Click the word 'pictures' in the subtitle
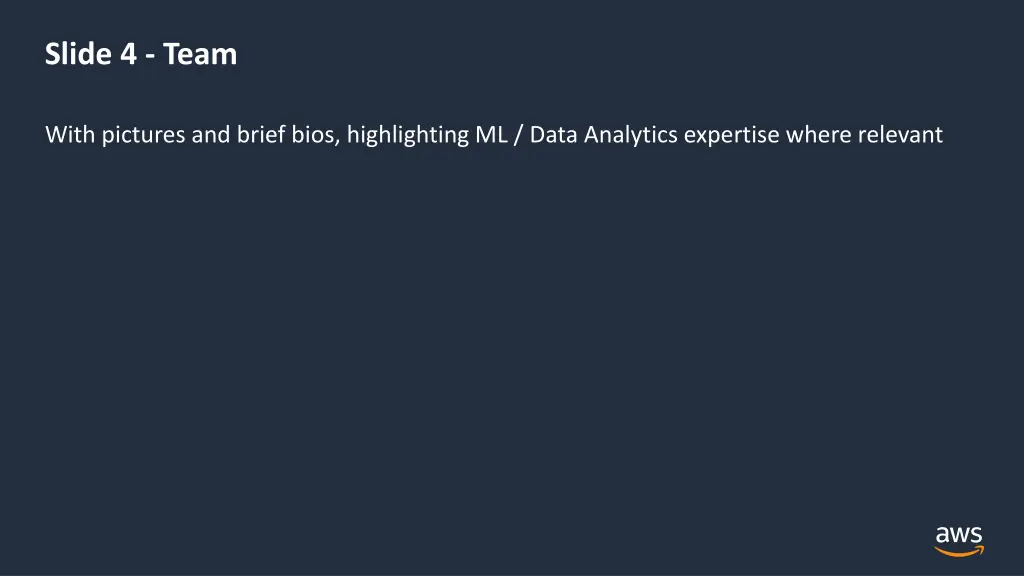 coord(143,135)
